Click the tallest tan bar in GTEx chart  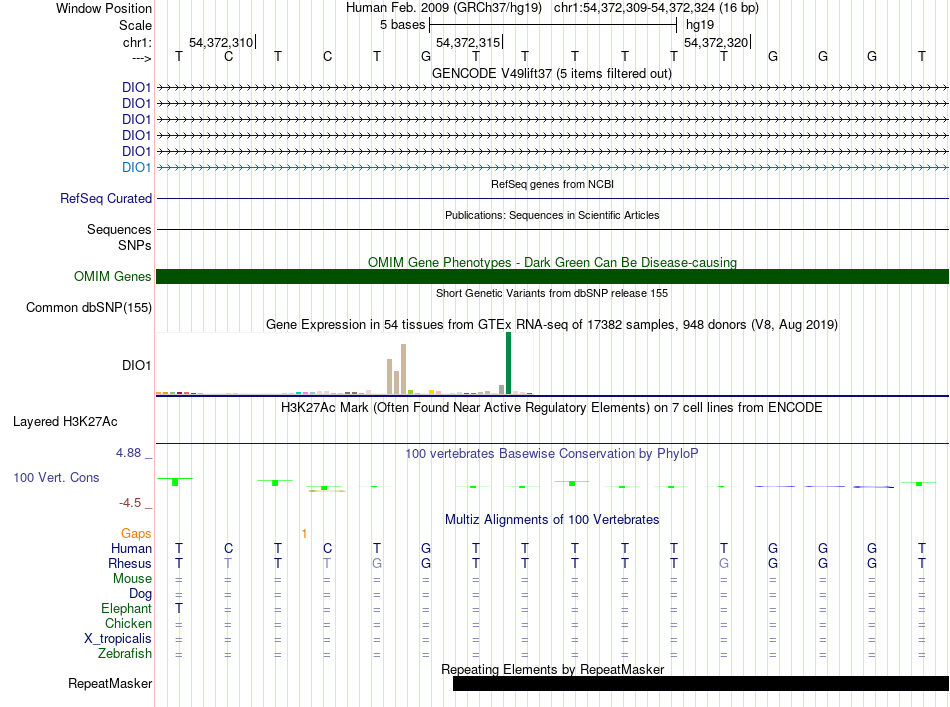[x=404, y=369]
